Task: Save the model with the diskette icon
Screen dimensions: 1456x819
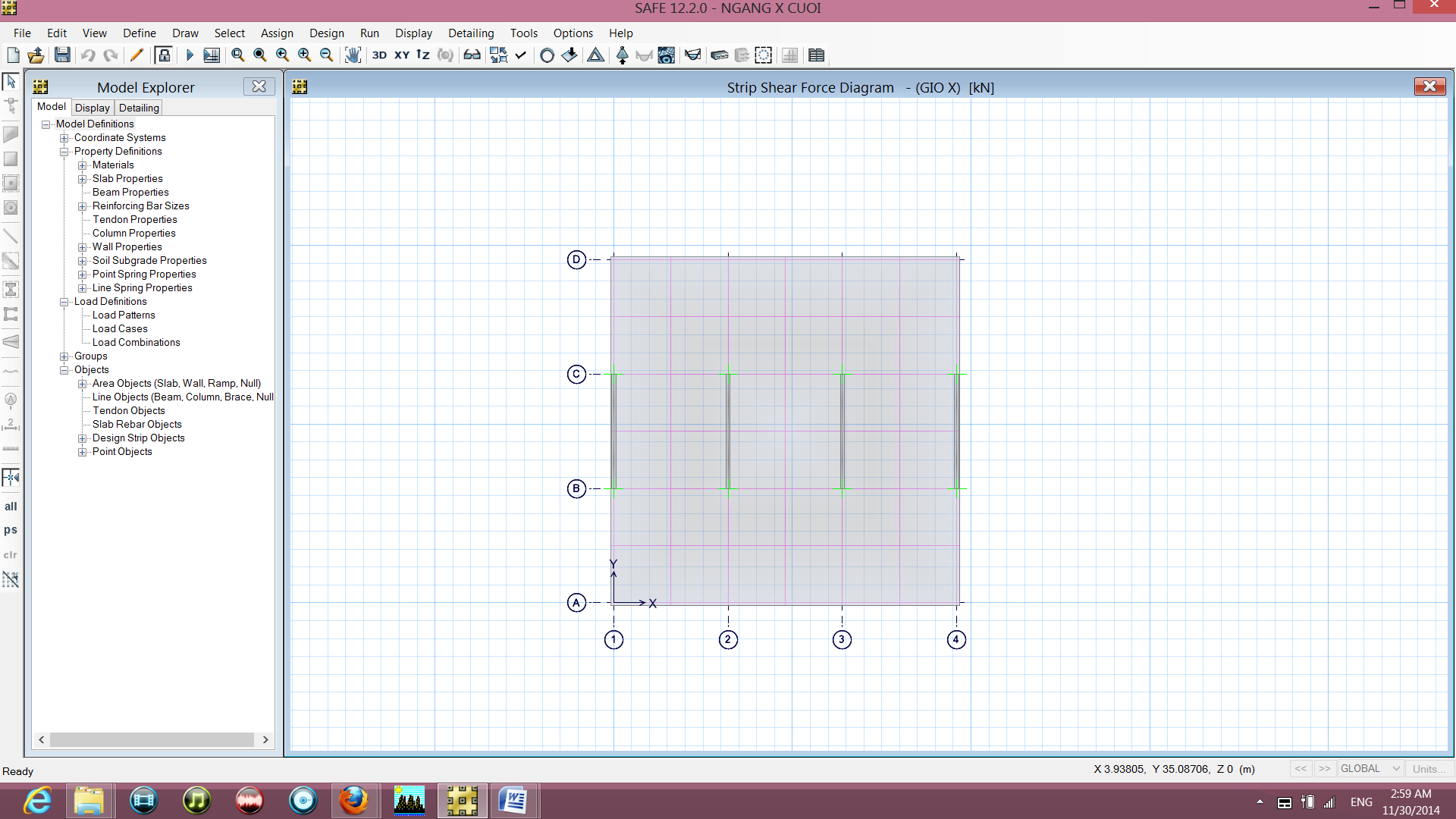Action: [x=62, y=55]
